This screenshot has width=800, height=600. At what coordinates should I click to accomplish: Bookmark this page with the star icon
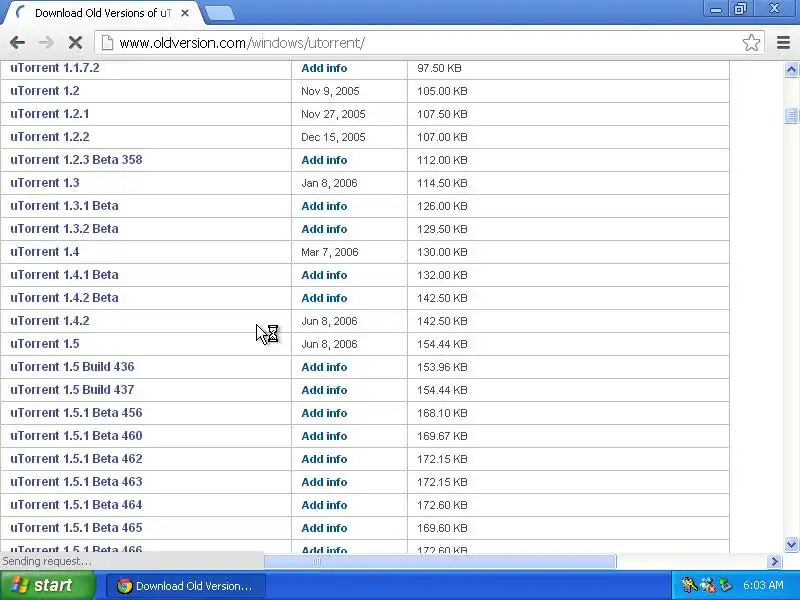click(x=751, y=42)
